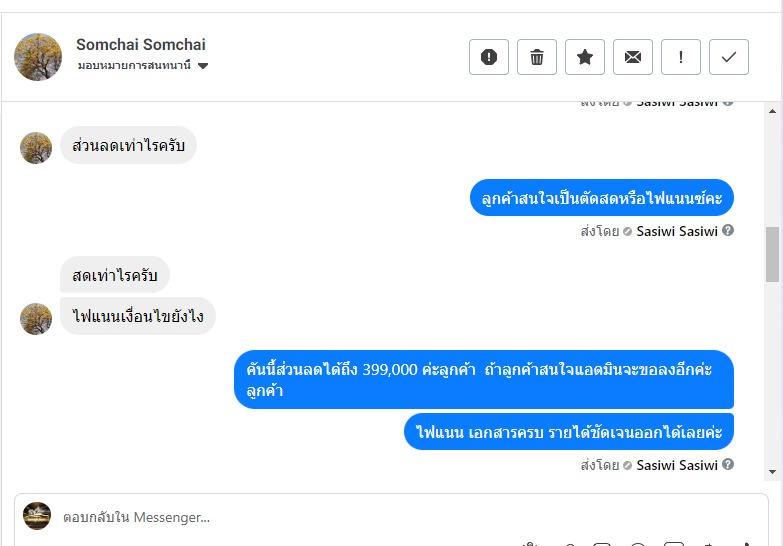The image size is (783, 546).
Task: Mark conversation done with checkmark button
Action: pyautogui.click(x=729, y=57)
